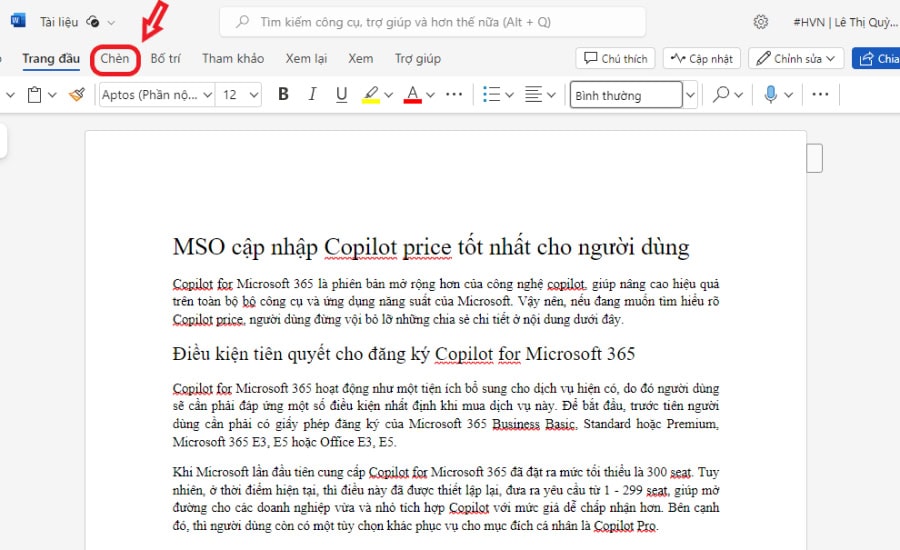Click the Format Painter icon
Screen dimensions: 900x550
[x=77, y=95]
